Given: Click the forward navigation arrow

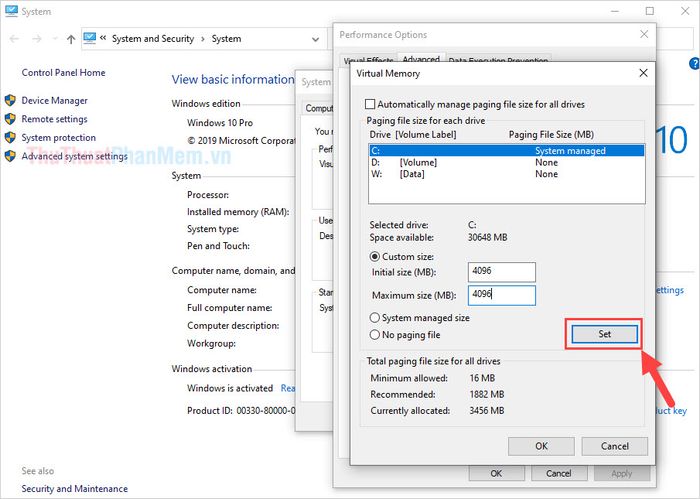Looking at the screenshot, I should click(37, 39).
